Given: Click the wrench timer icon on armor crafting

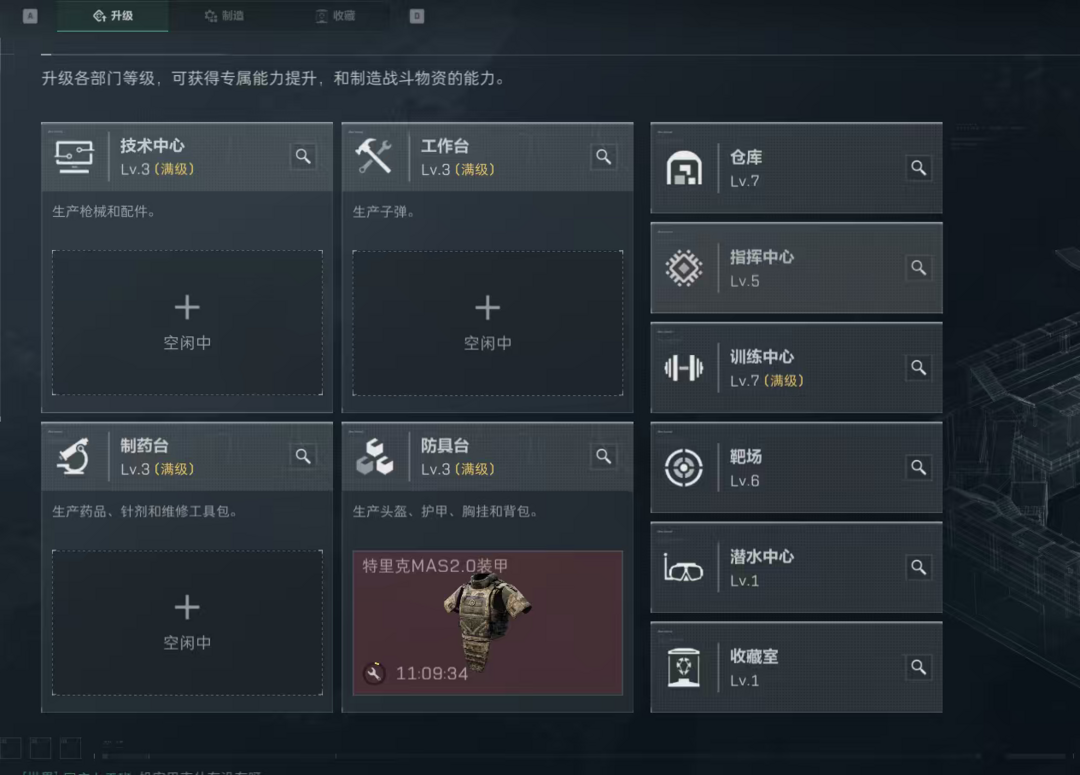Looking at the screenshot, I should click(374, 673).
